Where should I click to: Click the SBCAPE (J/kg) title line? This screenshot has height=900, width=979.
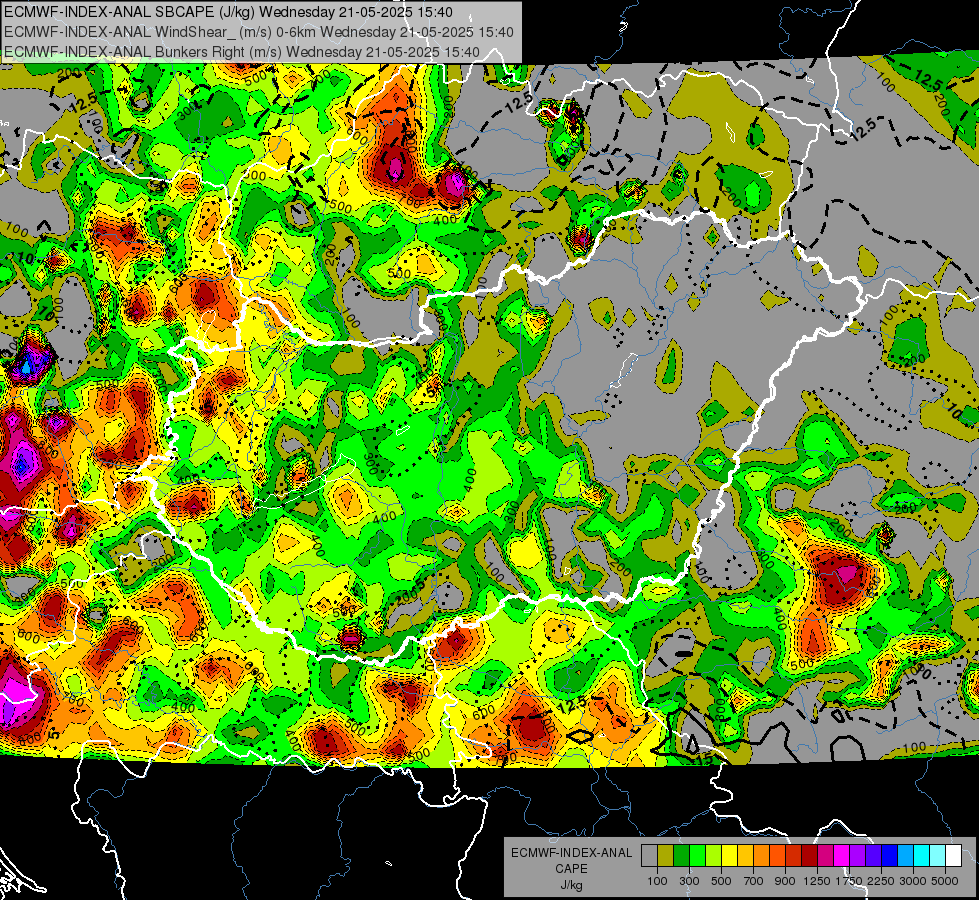[x=228, y=12]
